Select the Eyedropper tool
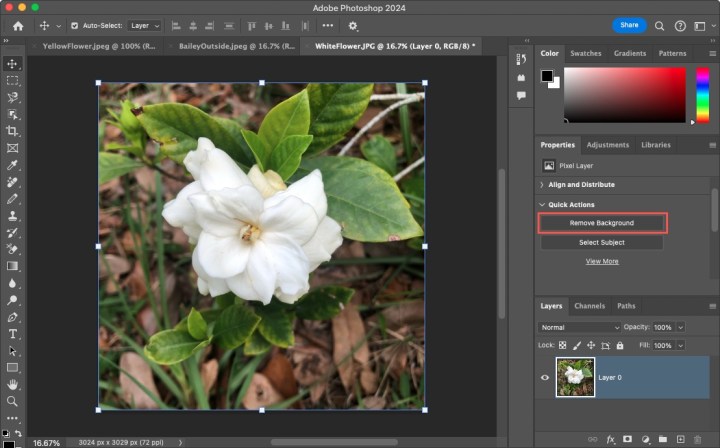Image resolution: width=720 pixels, height=448 pixels. (x=12, y=165)
